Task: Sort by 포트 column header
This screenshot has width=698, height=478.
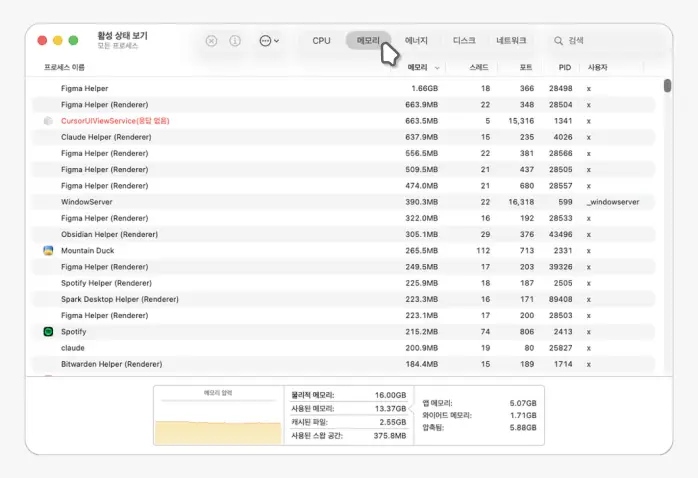Action: pos(526,67)
